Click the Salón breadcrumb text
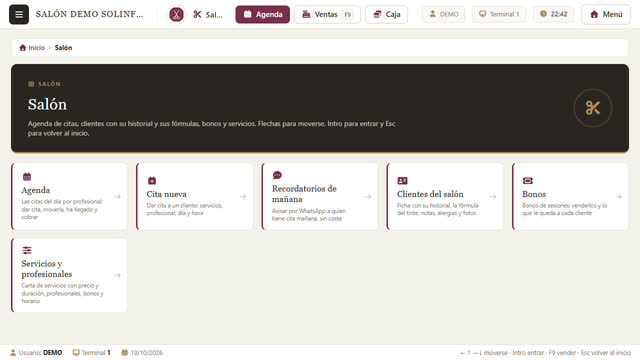640x360 pixels. coord(63,48)
